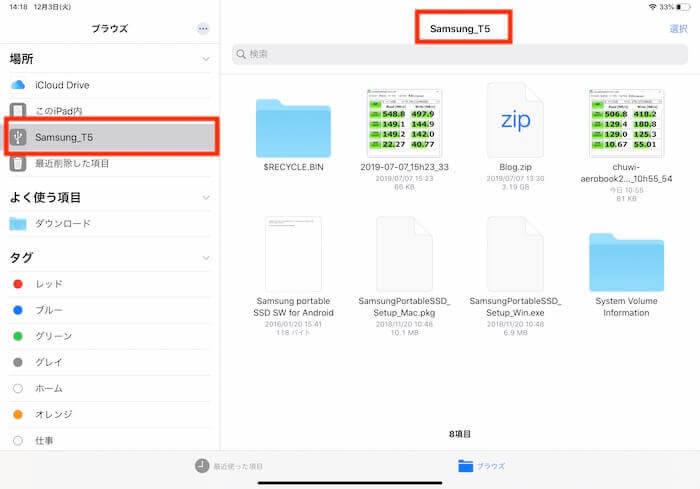Screen dimensions: 700x489
Task: Open 最近削除した項目 location
Action: tap(109, 163)
